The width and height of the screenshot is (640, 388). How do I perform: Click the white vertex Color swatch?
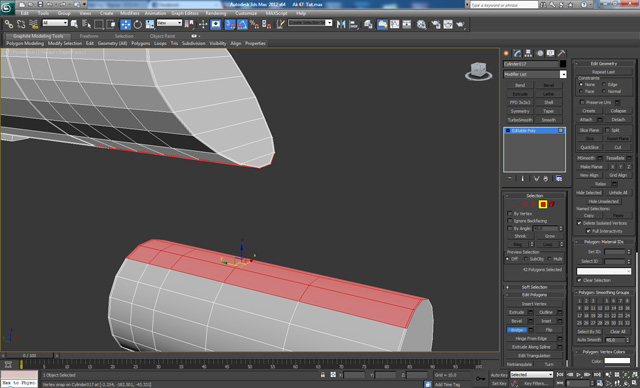[617, 361]
